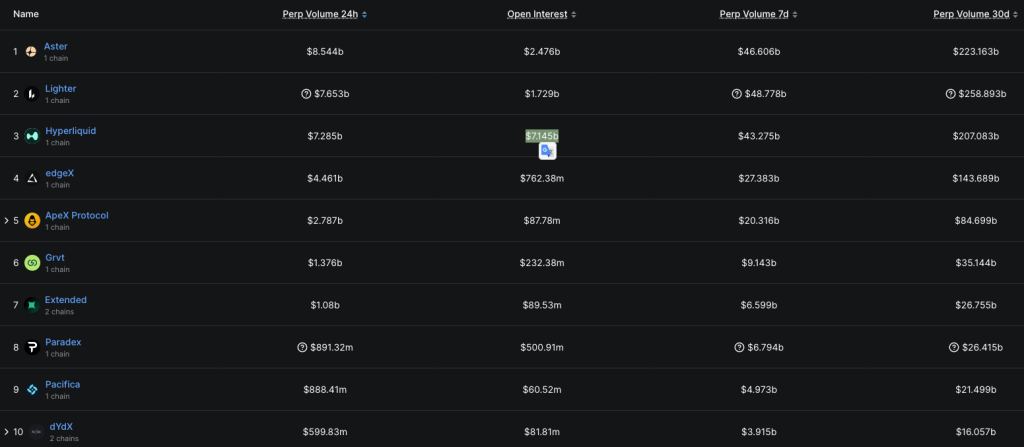Sort by Perp Volume 7d column
Viewport: 1024px width, 447px height.
(757, 14)
